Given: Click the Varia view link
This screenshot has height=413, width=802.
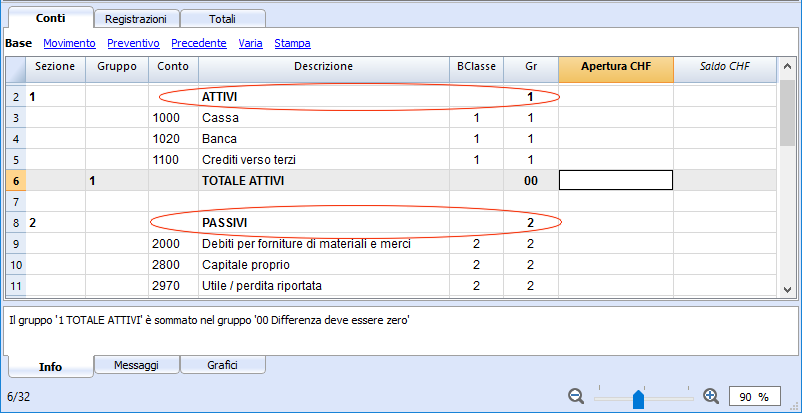Looking at the screenshot, I should [x=251, y=44].
